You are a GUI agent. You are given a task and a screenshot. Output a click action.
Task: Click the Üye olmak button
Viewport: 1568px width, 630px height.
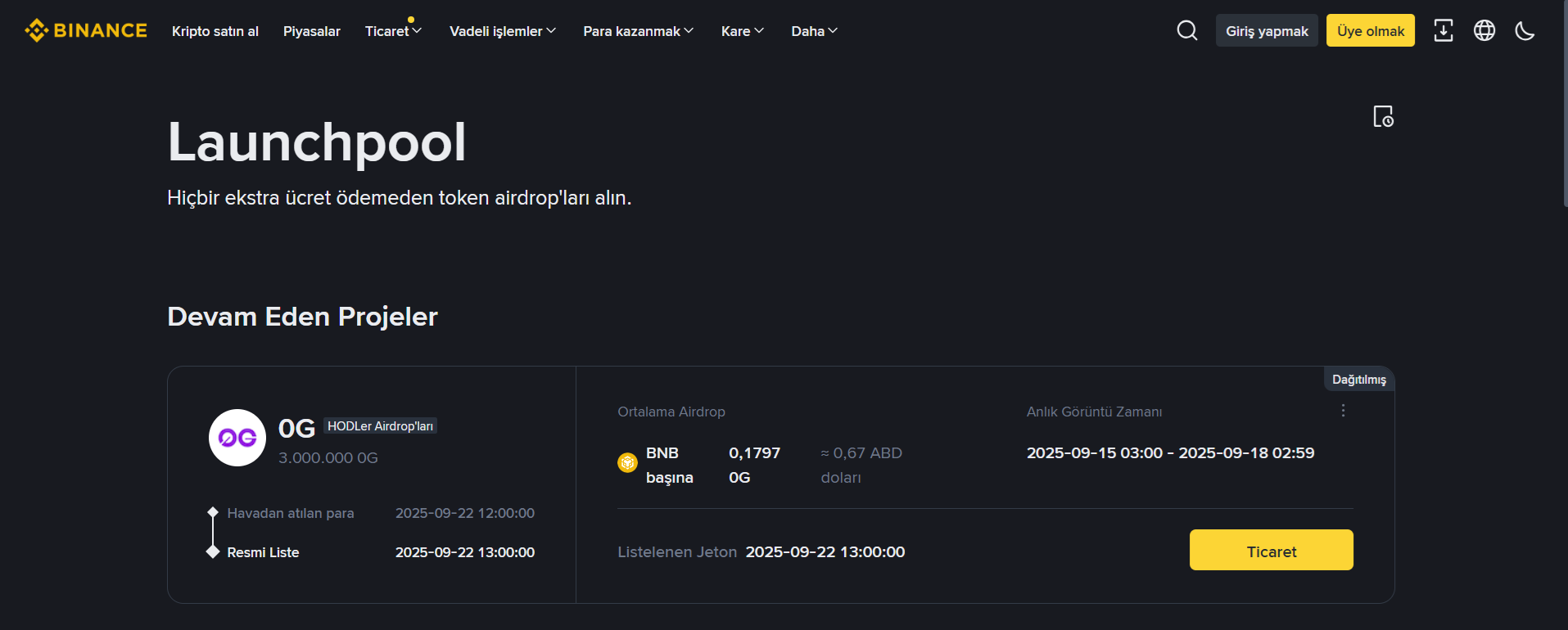1371,30
